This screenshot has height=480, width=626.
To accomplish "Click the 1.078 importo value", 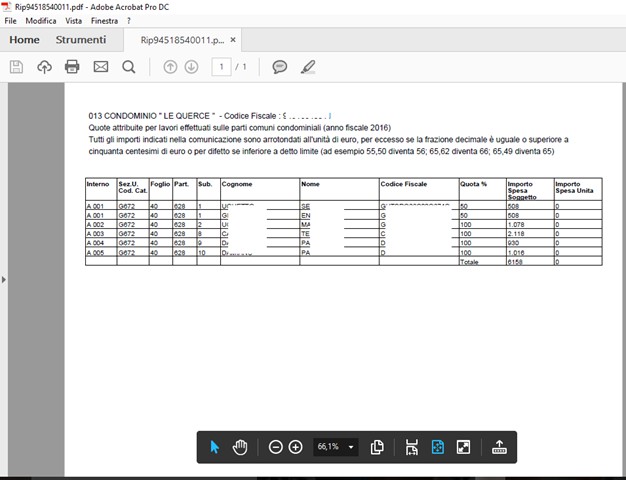I will (x=516, y=225).
